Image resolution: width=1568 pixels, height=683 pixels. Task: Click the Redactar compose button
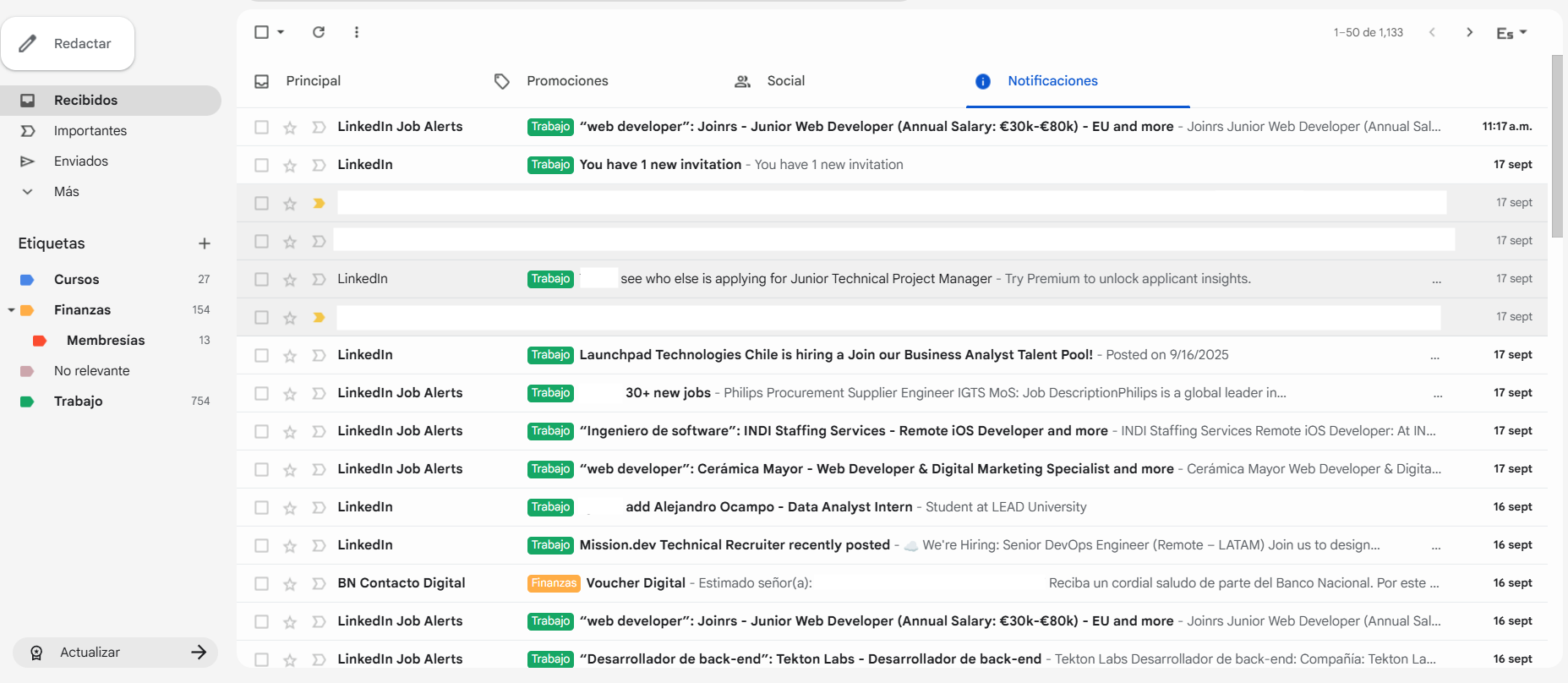click(68, 44)
